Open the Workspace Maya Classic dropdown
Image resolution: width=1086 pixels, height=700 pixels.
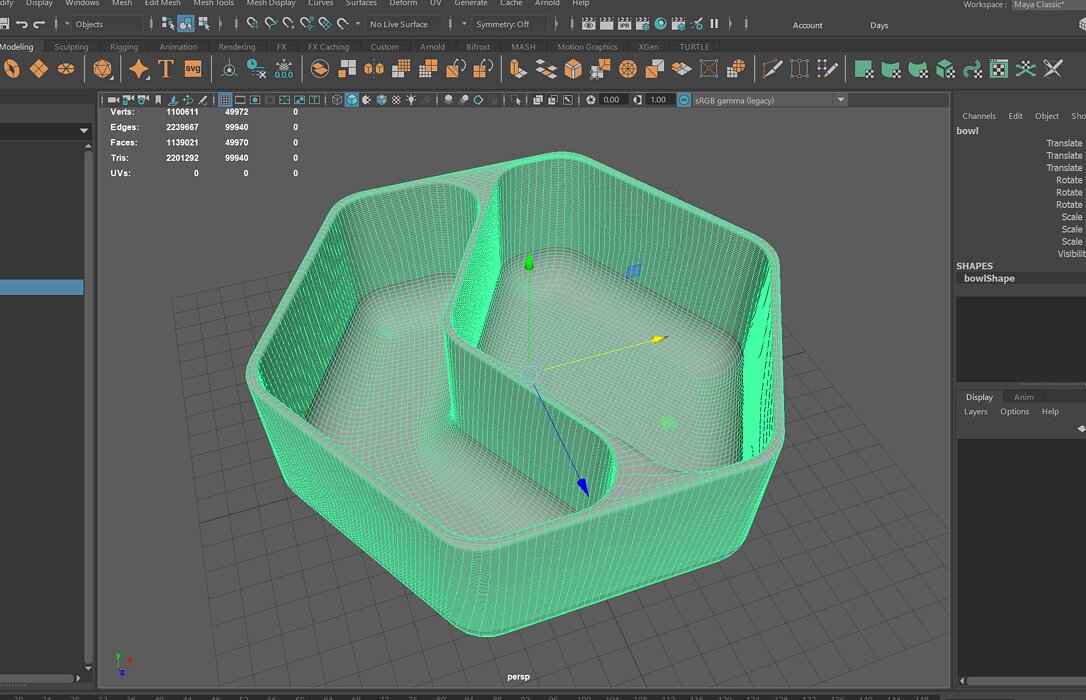[x=1048, y=5]
